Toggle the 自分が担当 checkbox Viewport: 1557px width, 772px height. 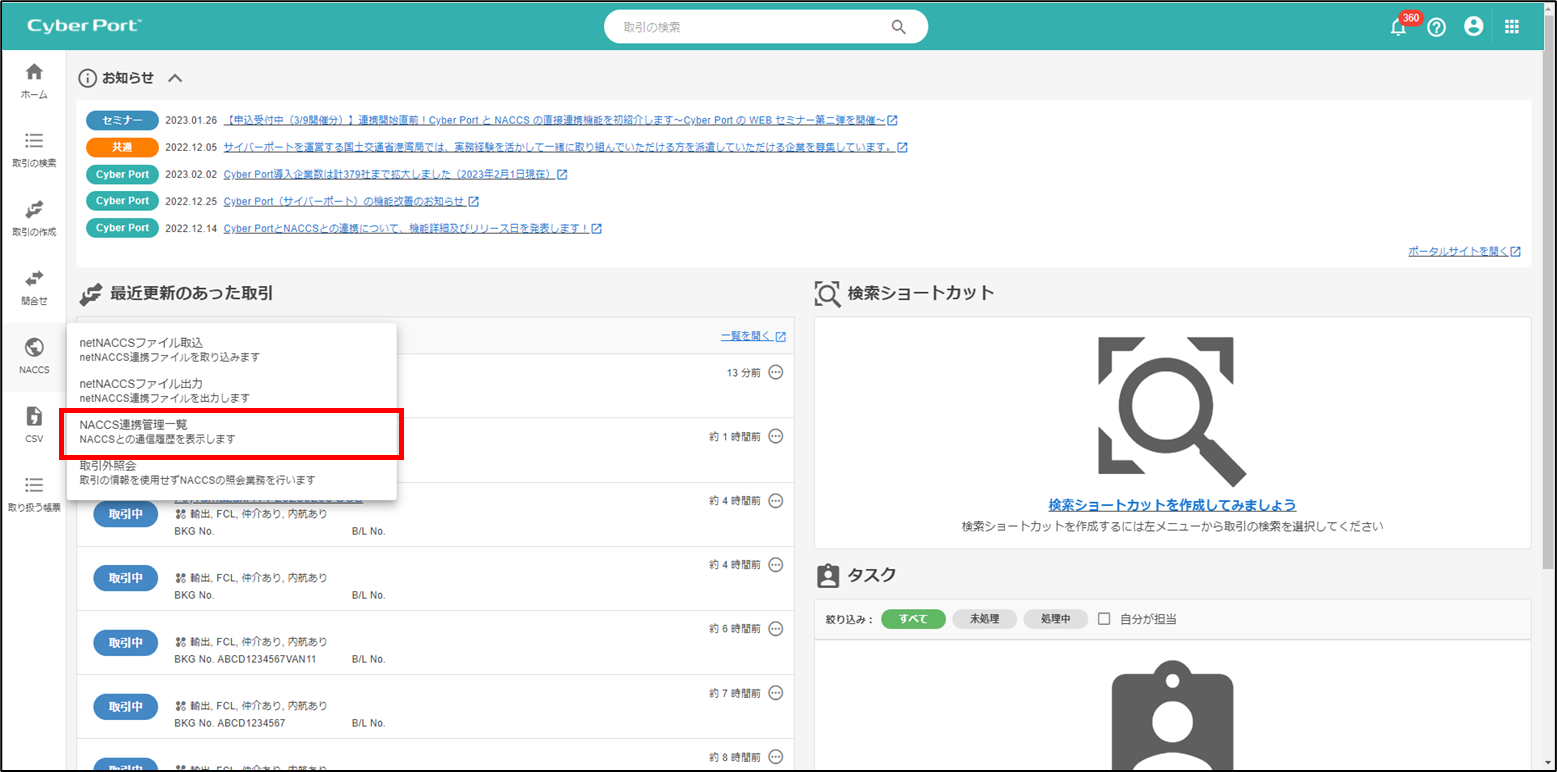click(1104, 619)
